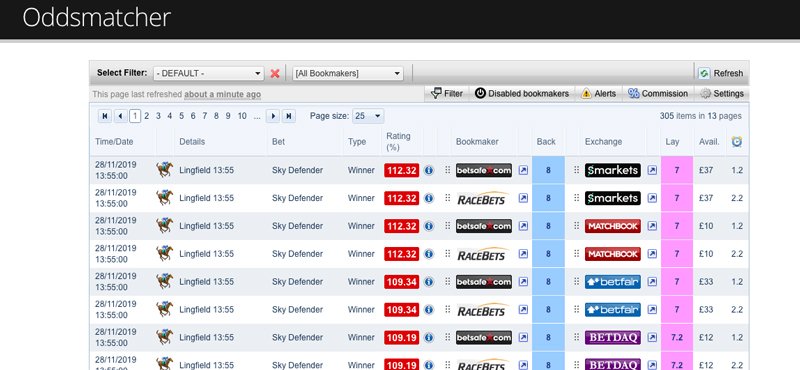The image size is (800, 370).
Task: Click the 112.32 rating in the betsafe/Smarkets row
Action: [402, 170]
